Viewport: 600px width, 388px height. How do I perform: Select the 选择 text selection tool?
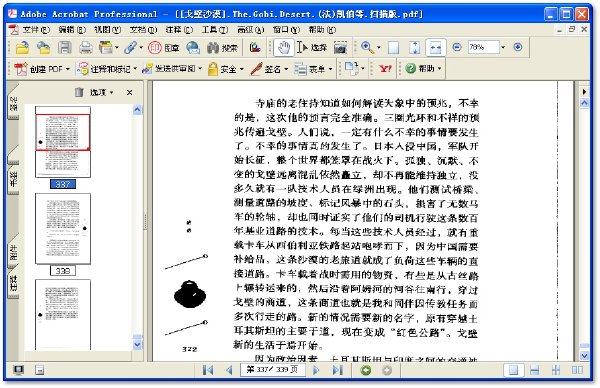311,47
